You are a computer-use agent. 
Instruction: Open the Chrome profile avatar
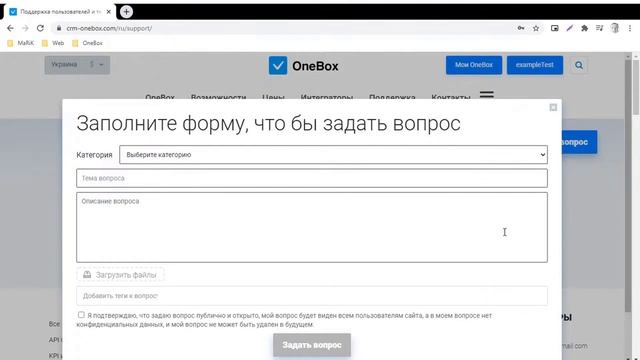(x=615, y=28)
